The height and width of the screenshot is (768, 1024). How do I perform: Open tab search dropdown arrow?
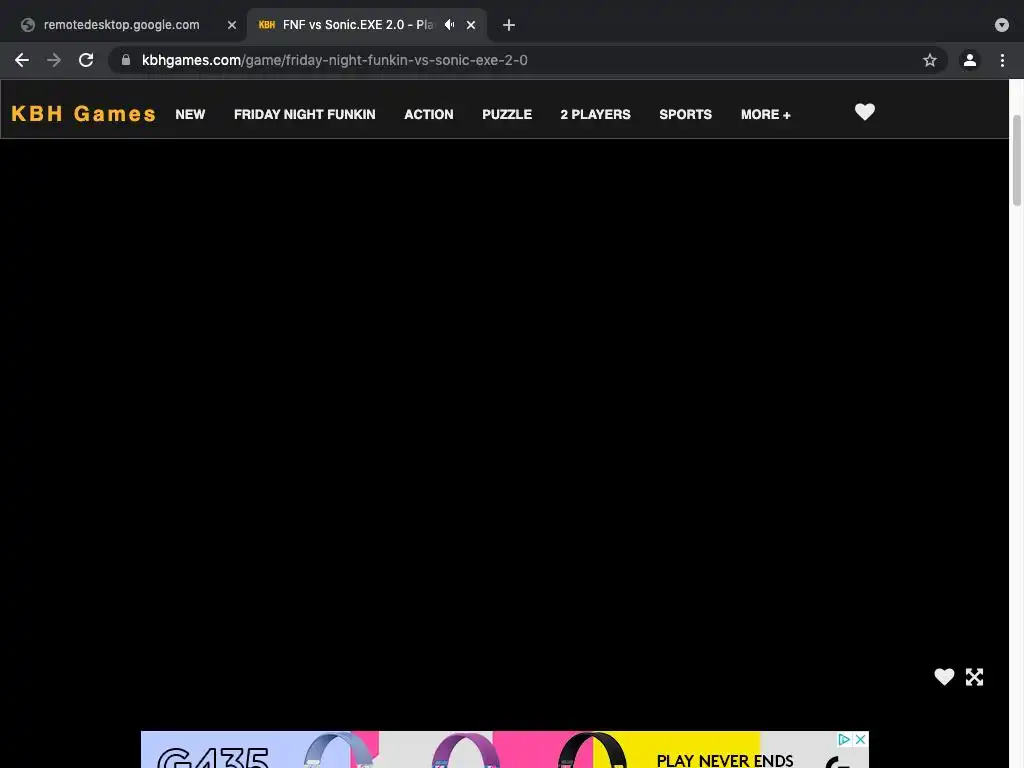point(1002,25)
